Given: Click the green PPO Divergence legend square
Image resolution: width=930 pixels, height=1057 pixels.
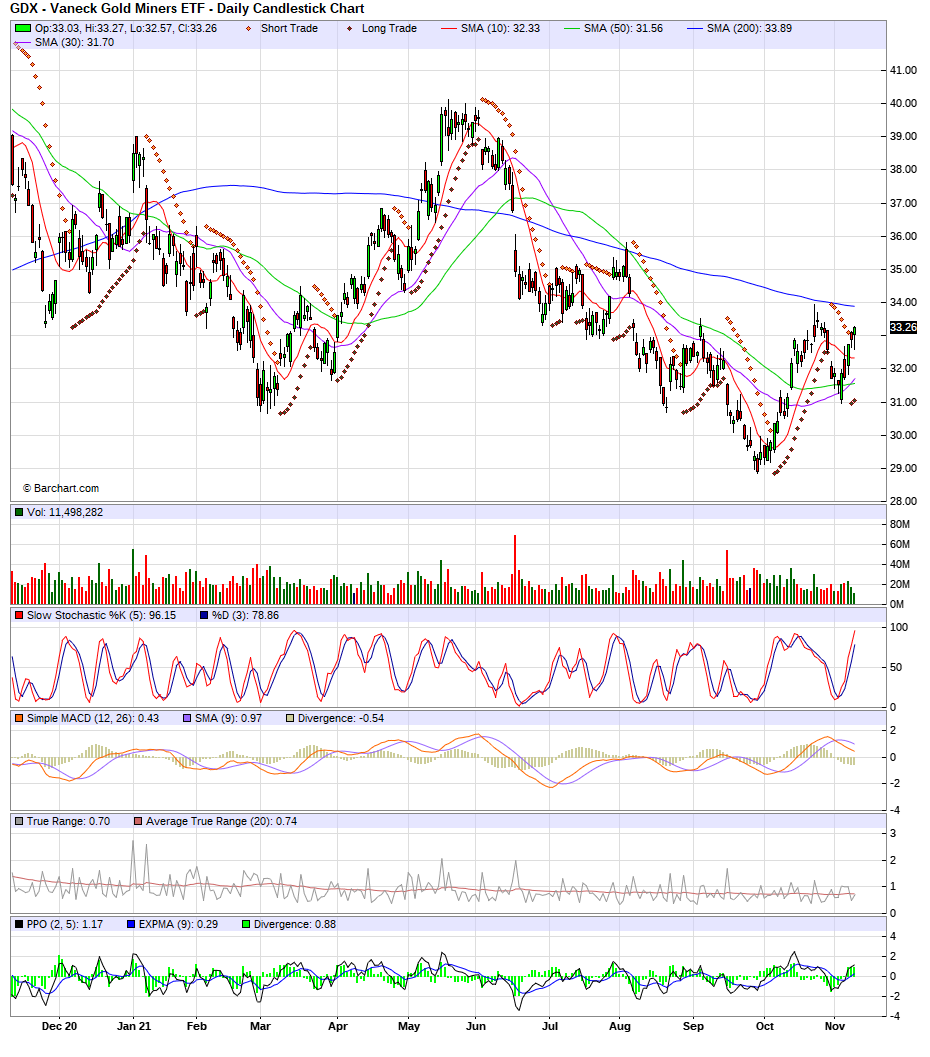Looking at the screenshot, I should point(246,924).
